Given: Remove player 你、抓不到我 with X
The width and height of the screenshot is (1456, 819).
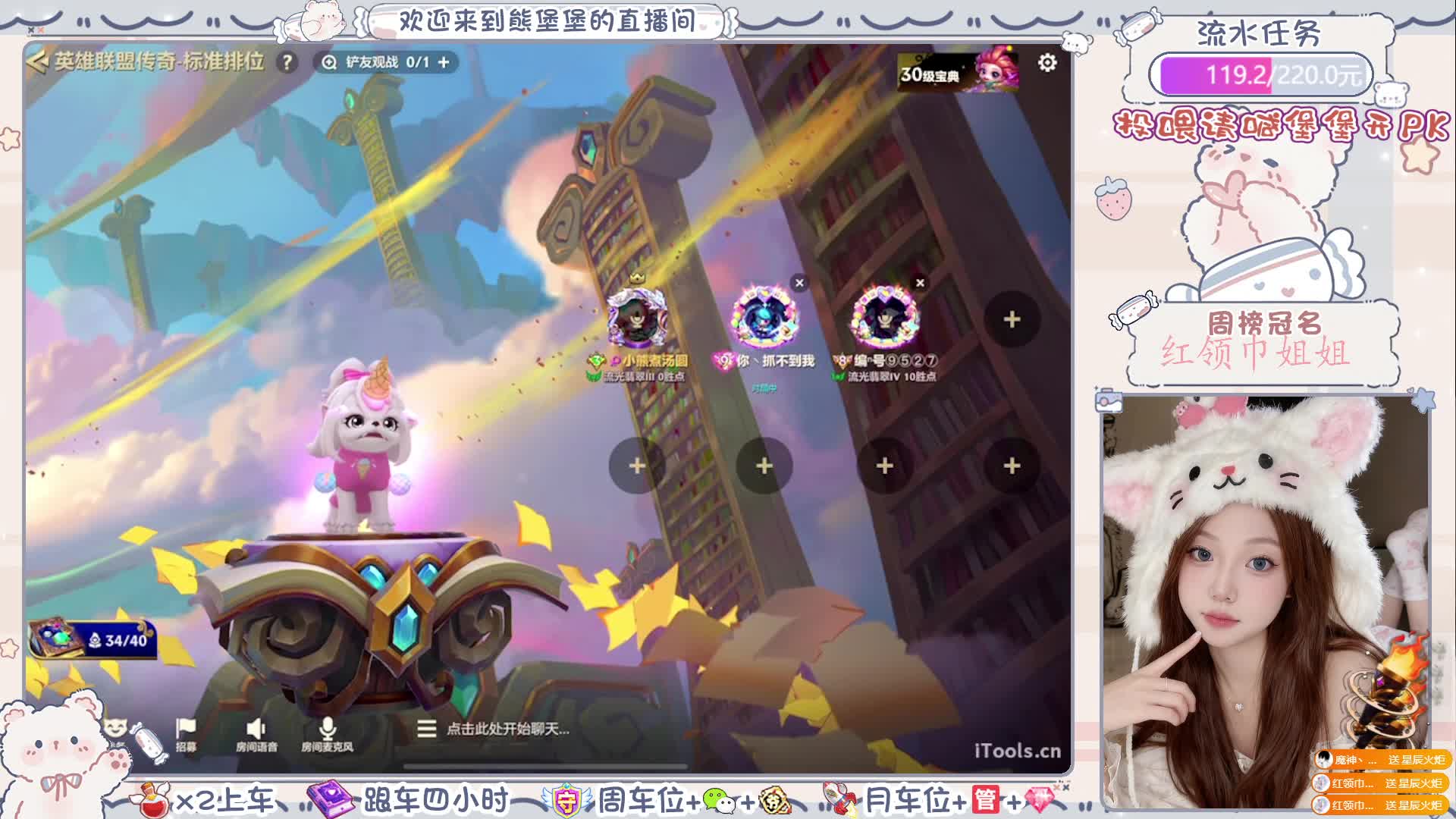Looking at the screenshot, I should point(799,283).
